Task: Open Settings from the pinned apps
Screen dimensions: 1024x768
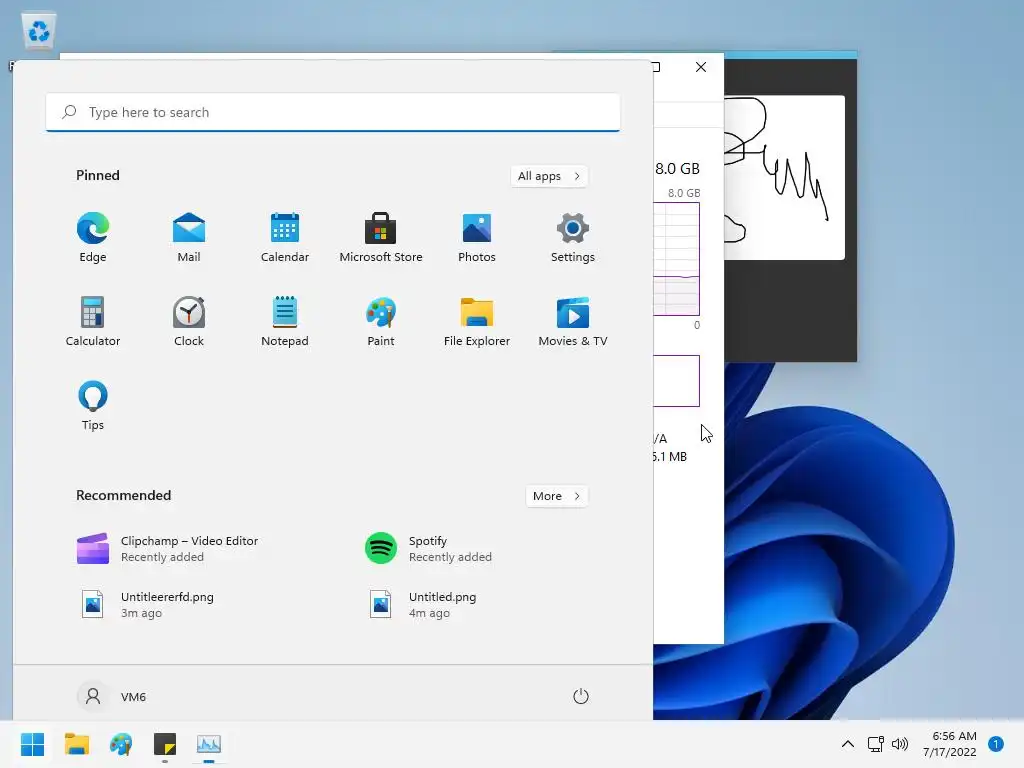Action: click(x=573, y=237)
